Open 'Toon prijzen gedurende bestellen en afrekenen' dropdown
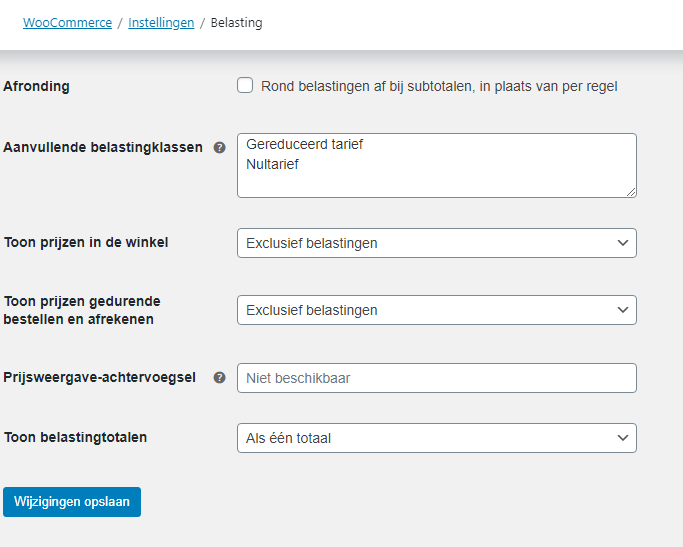Screen dimensions: 683x547 [x=437, y=310]
